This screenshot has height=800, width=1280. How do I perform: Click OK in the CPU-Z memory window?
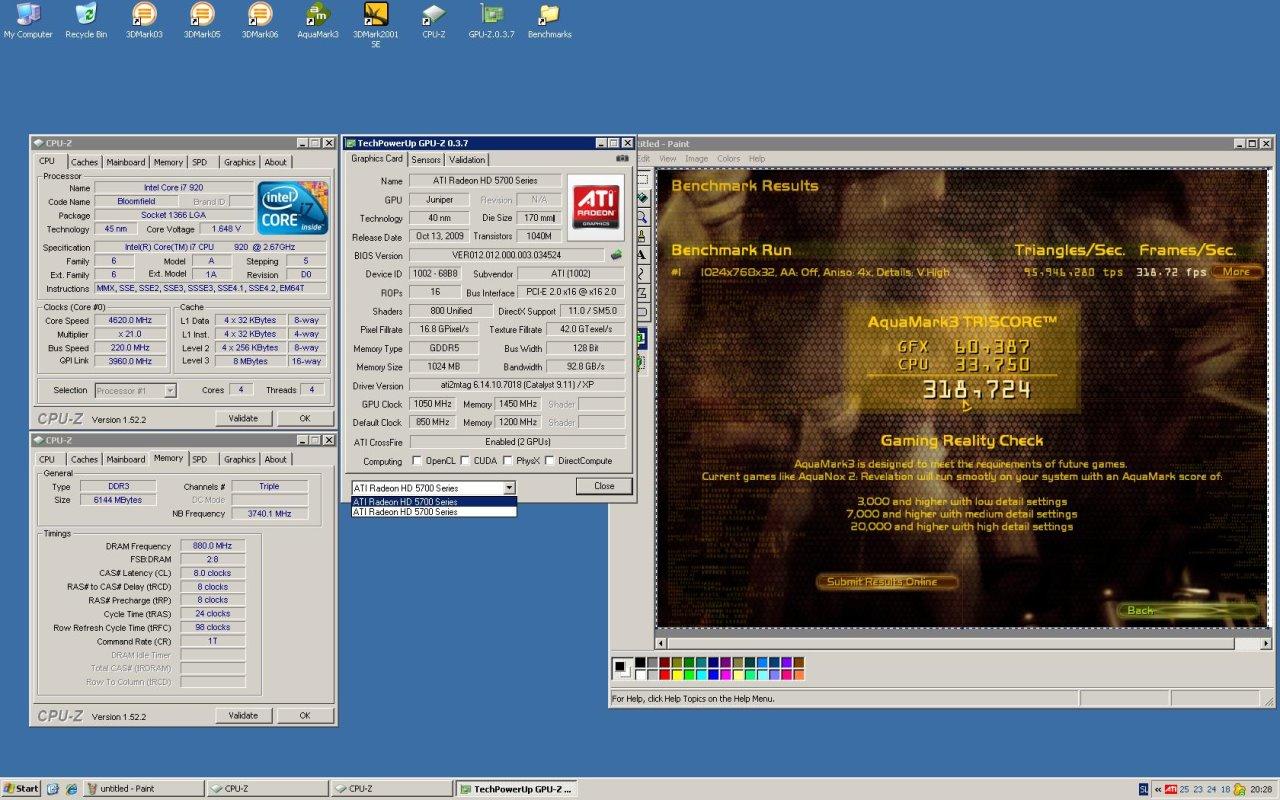click(x=305, y=715)
